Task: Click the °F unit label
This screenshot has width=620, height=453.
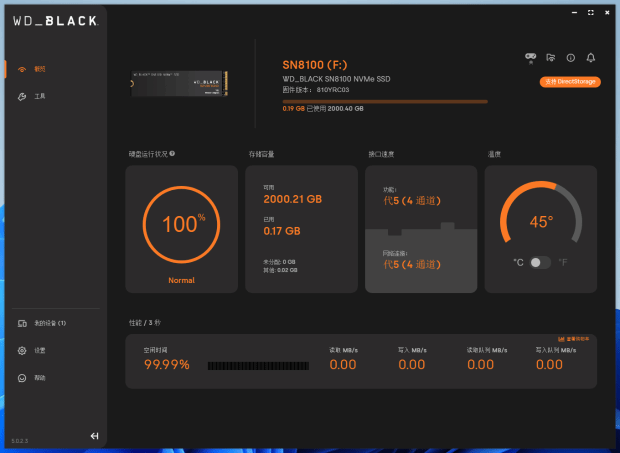Action: click(563, 262)
